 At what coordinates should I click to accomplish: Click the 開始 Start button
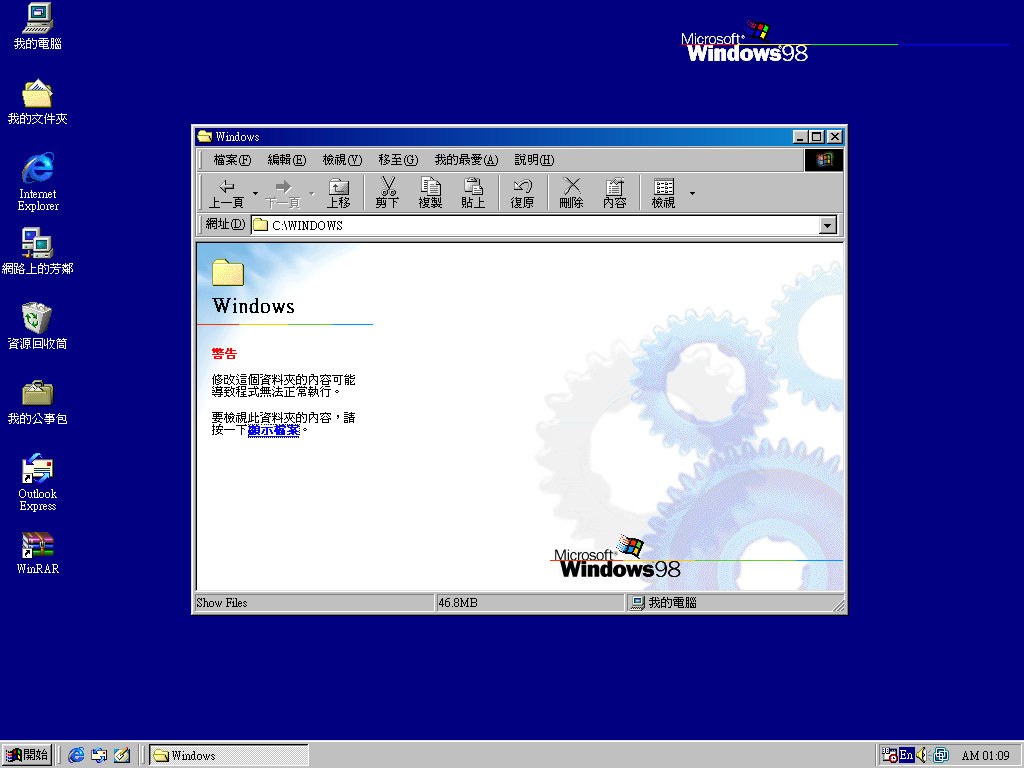(27, 755)
